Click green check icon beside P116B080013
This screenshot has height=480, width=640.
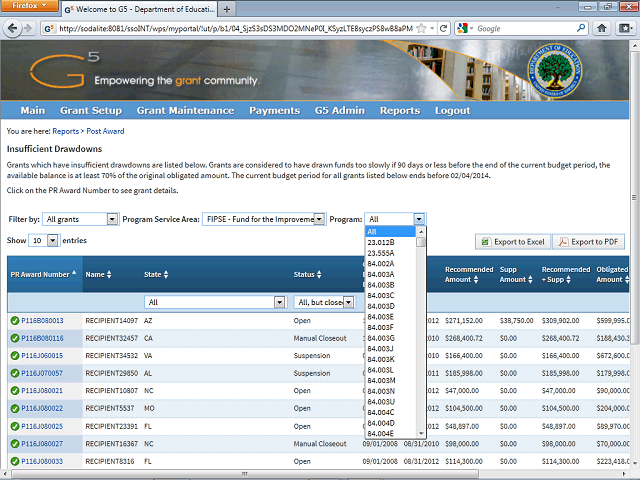pyautogui.click(x=15, y=321)
